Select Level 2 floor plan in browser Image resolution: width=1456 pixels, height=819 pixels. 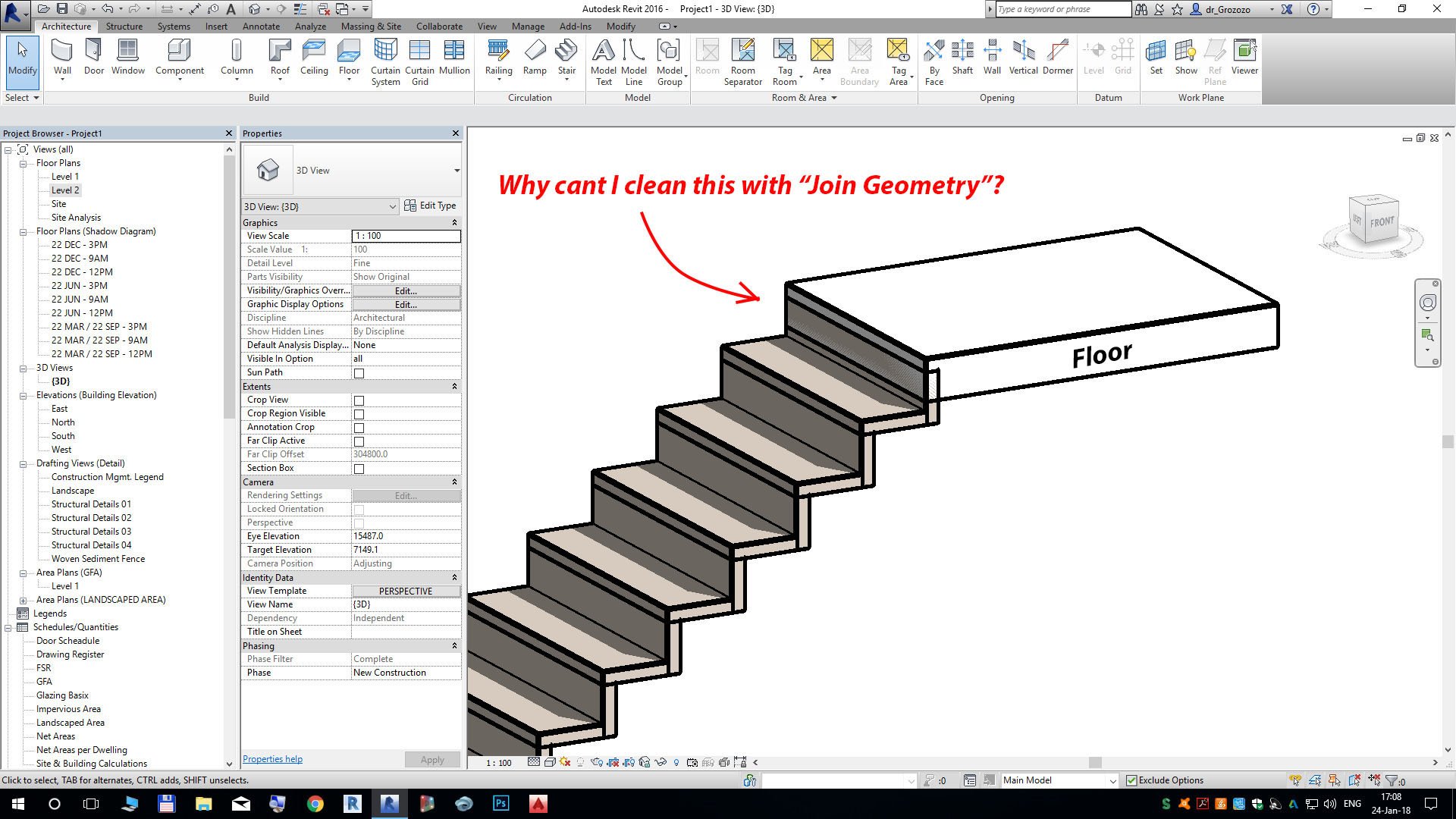65,190
